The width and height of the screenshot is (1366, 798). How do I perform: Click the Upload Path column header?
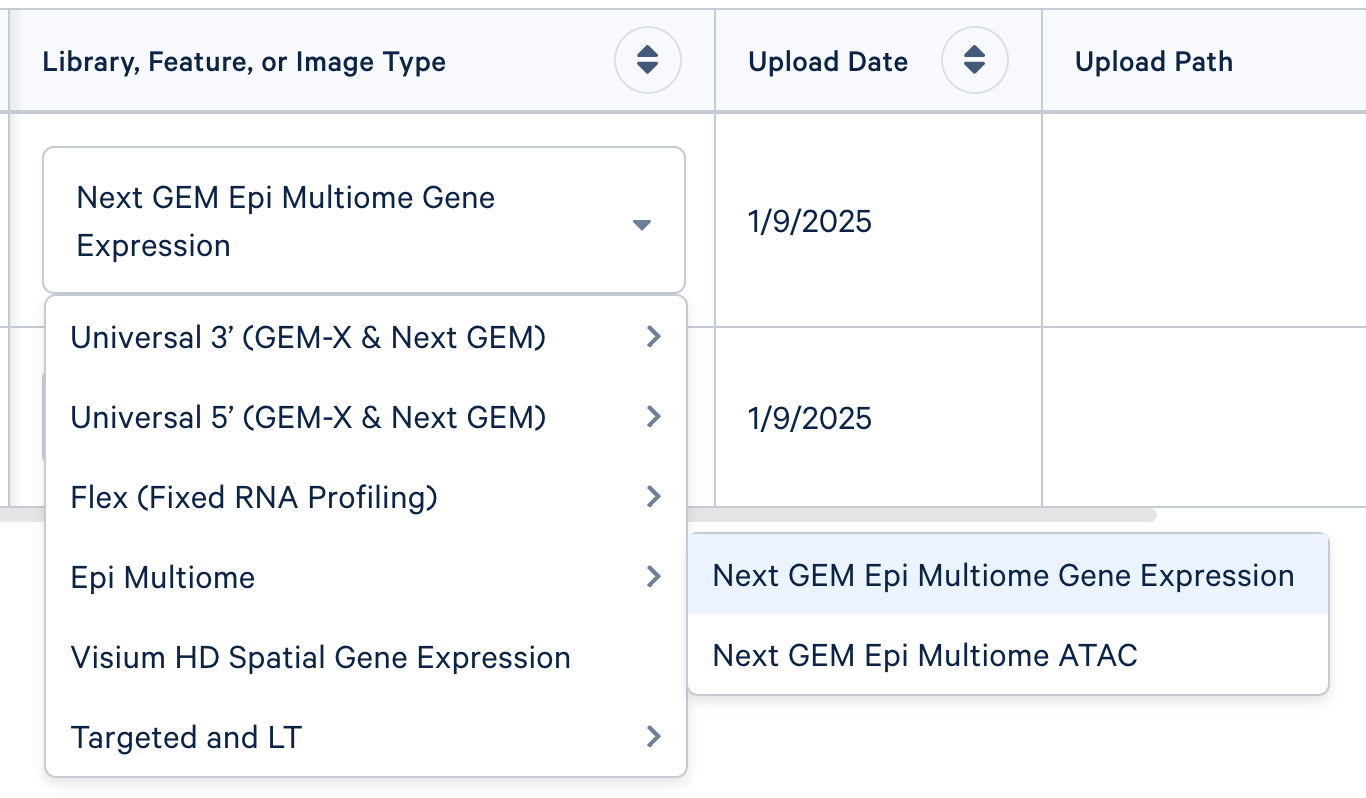click(1153, 61)
